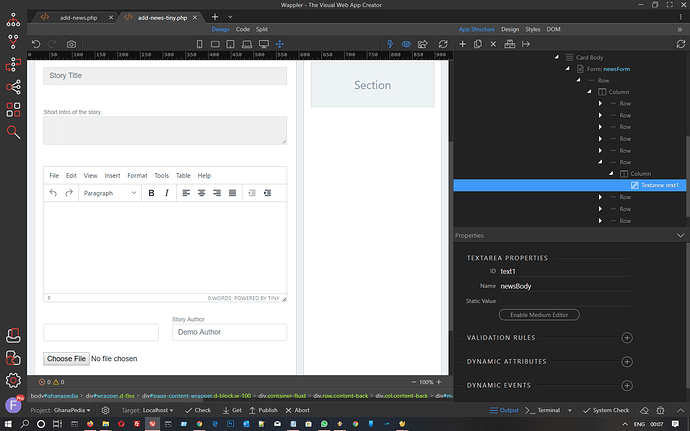The width and height of the screenshot is (690, 431).
Task: Click the Undo icon in the design toolbar
Action: pos(36,45)
